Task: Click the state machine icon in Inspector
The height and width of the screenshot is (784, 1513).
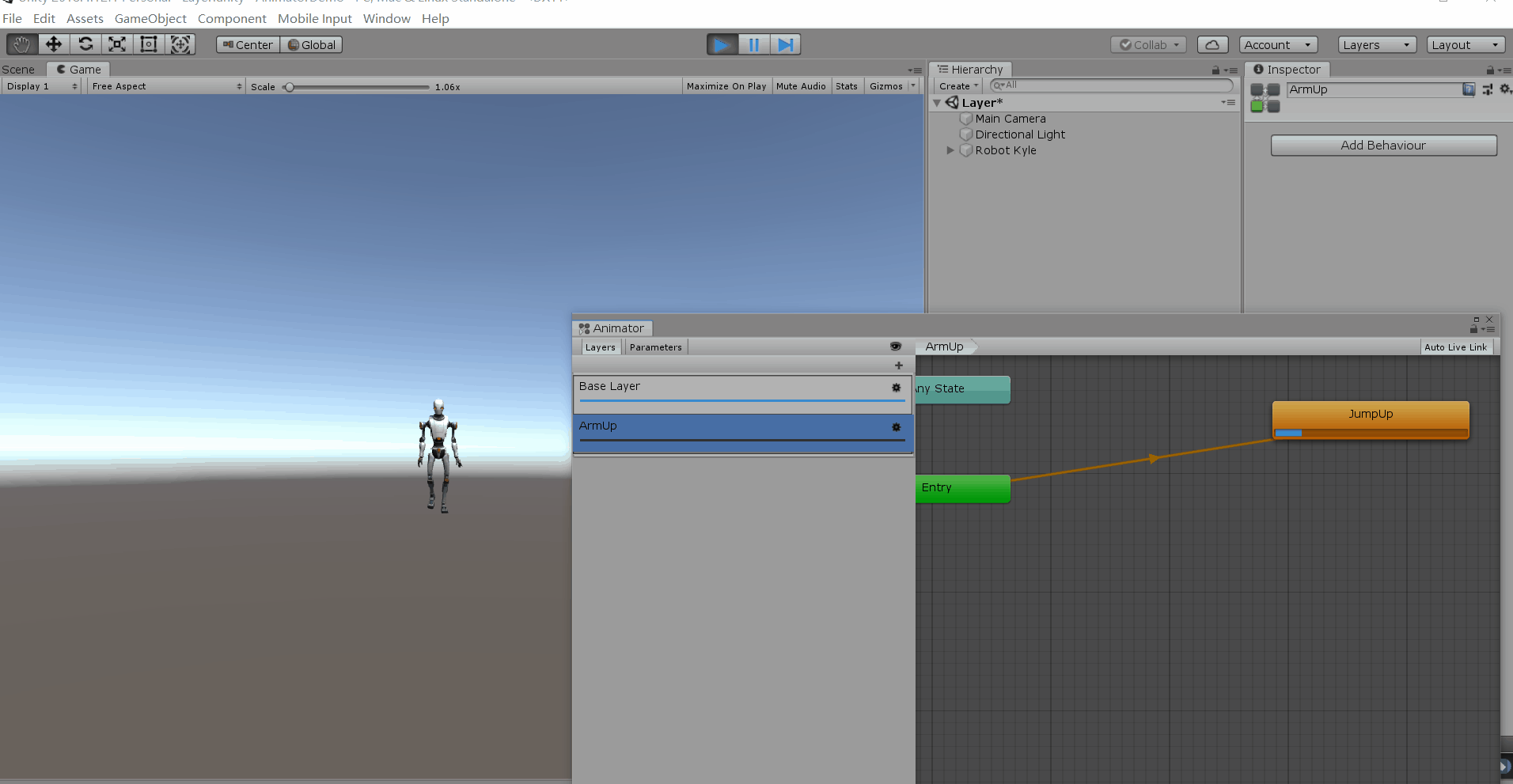Action: tap(1265, 98)
